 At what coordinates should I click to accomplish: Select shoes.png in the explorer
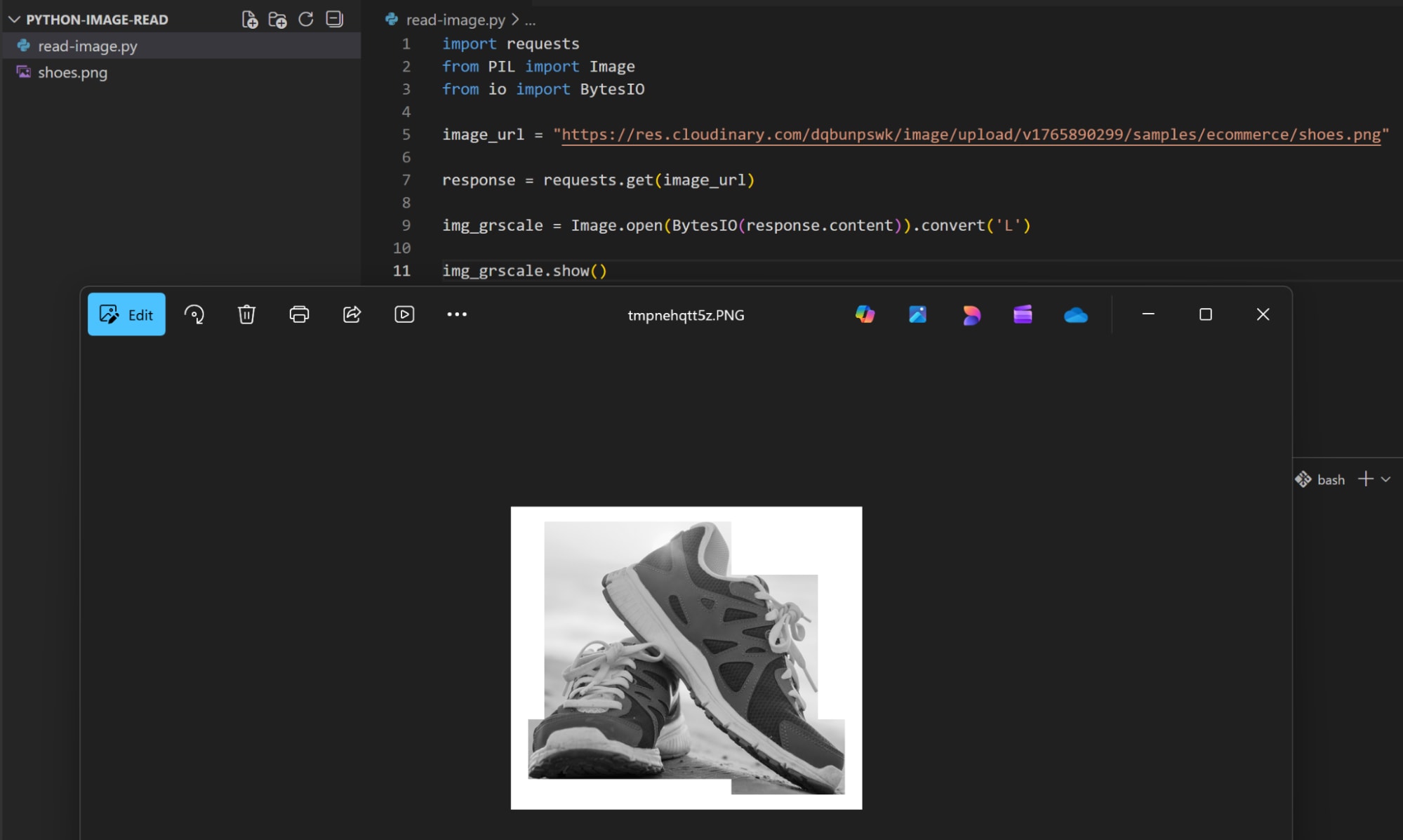pyautogui.click(x=72, y=72)
